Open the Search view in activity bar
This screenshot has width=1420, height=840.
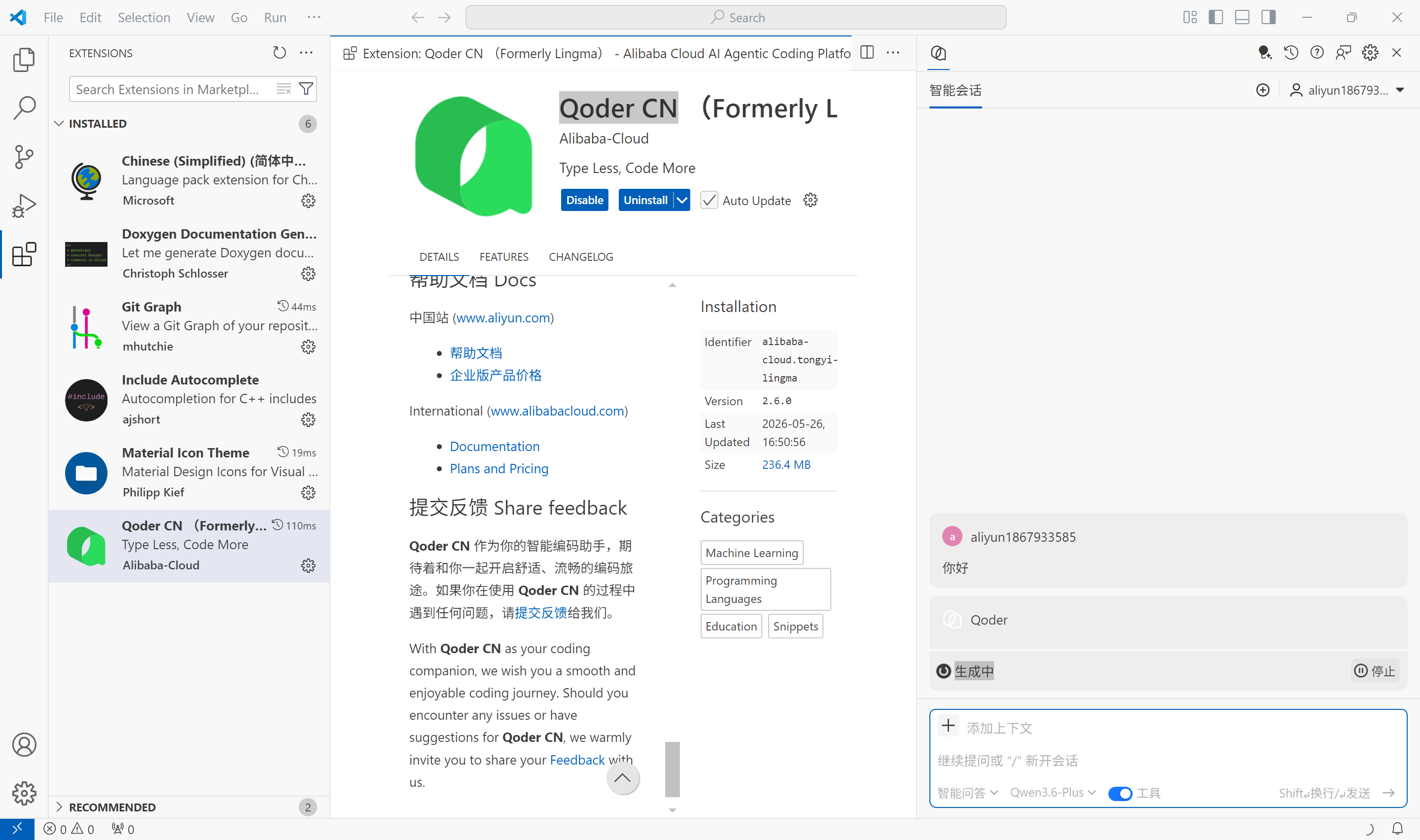click(24, 107)
